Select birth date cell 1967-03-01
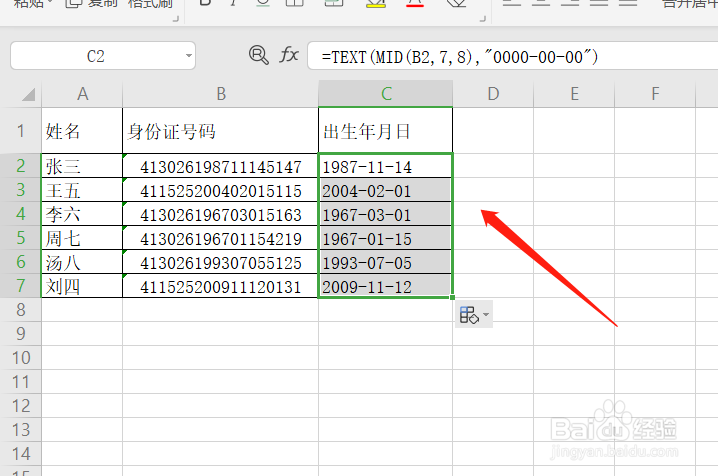 [386, 214]
